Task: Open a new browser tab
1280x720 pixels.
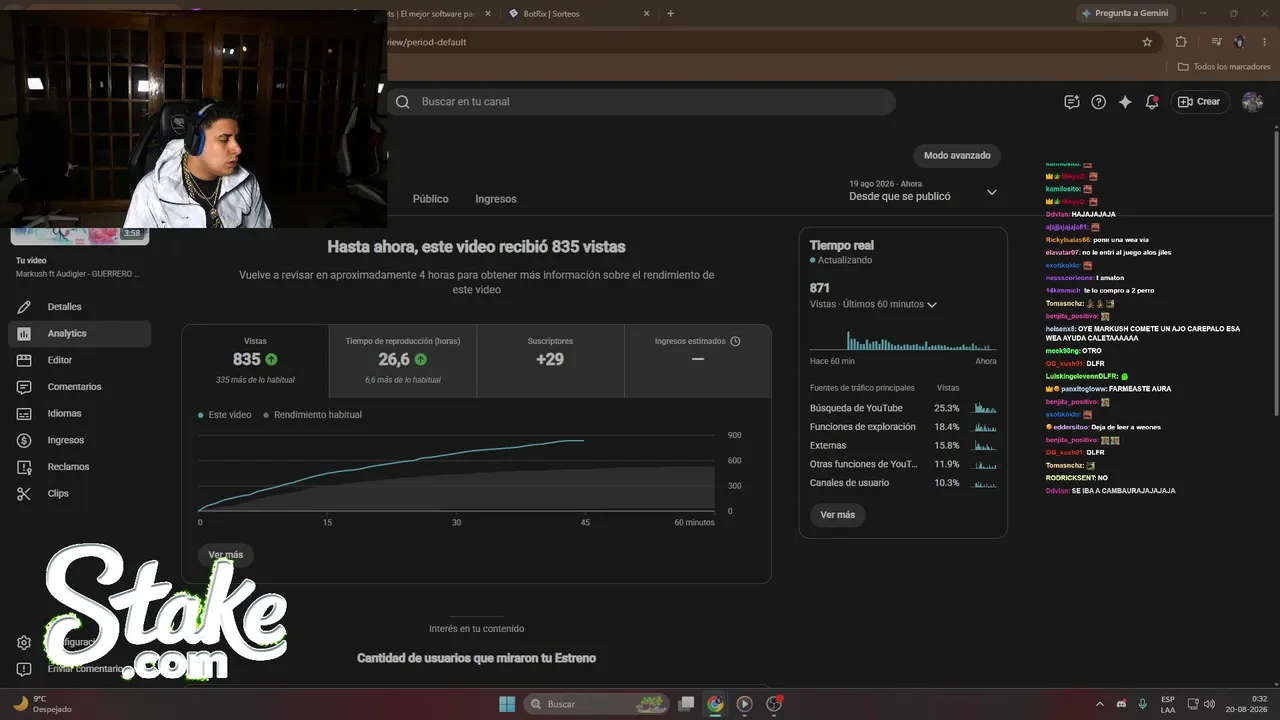Action: [670, 14]
